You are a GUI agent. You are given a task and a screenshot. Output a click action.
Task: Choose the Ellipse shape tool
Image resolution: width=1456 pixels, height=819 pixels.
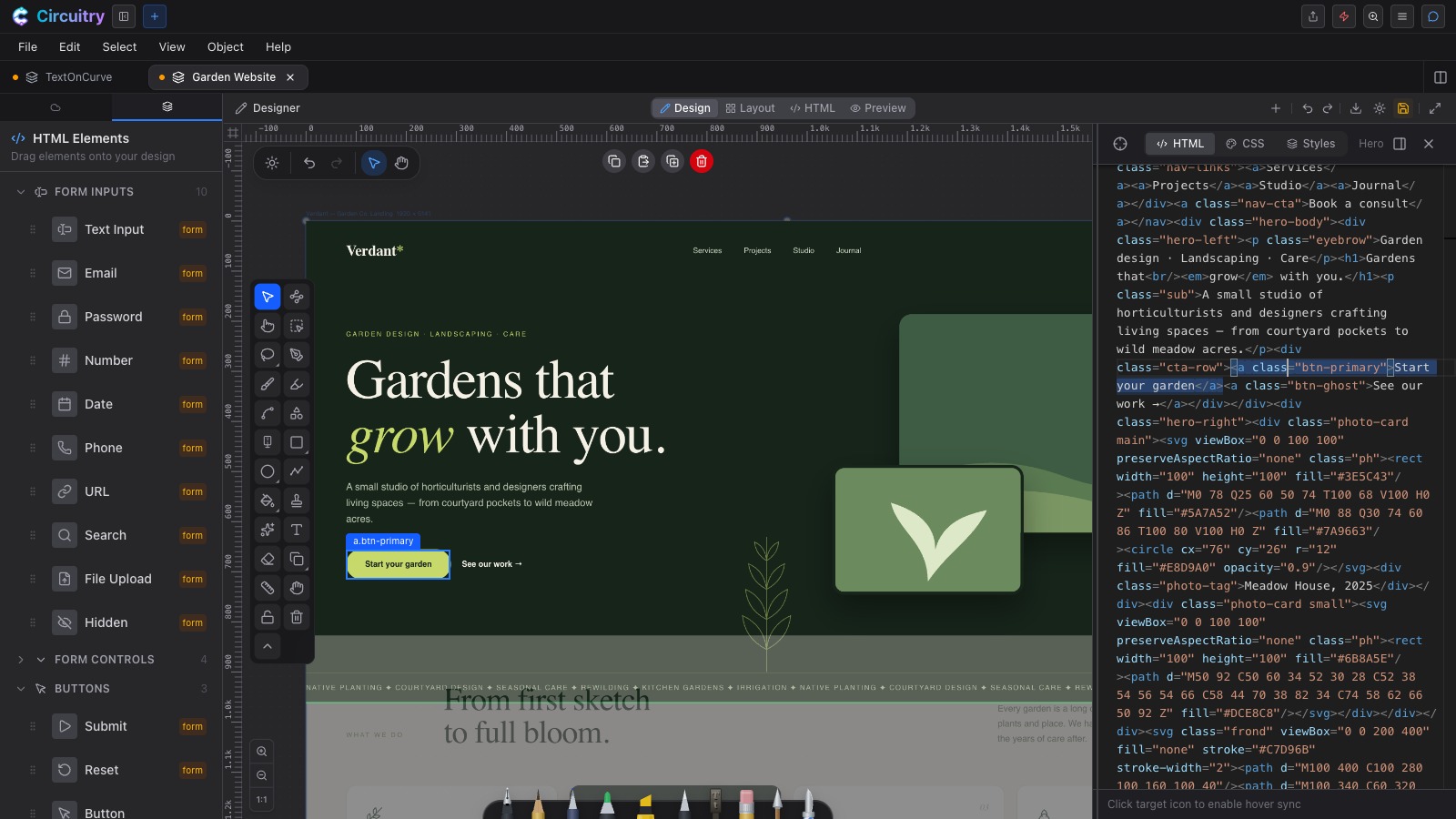[268, 471]
